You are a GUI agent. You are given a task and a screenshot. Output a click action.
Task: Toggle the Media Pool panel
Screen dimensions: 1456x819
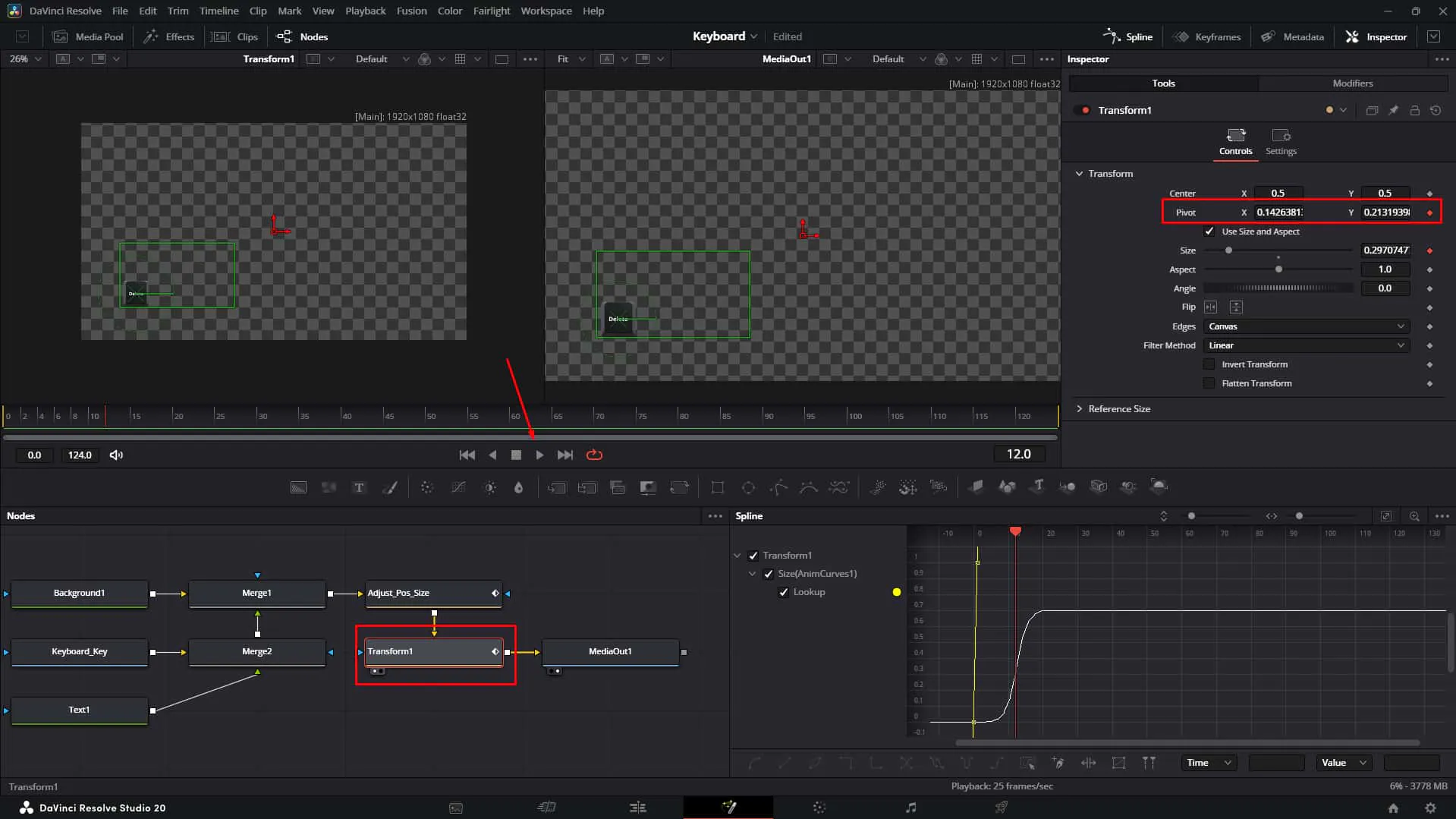tap(87, 36)
